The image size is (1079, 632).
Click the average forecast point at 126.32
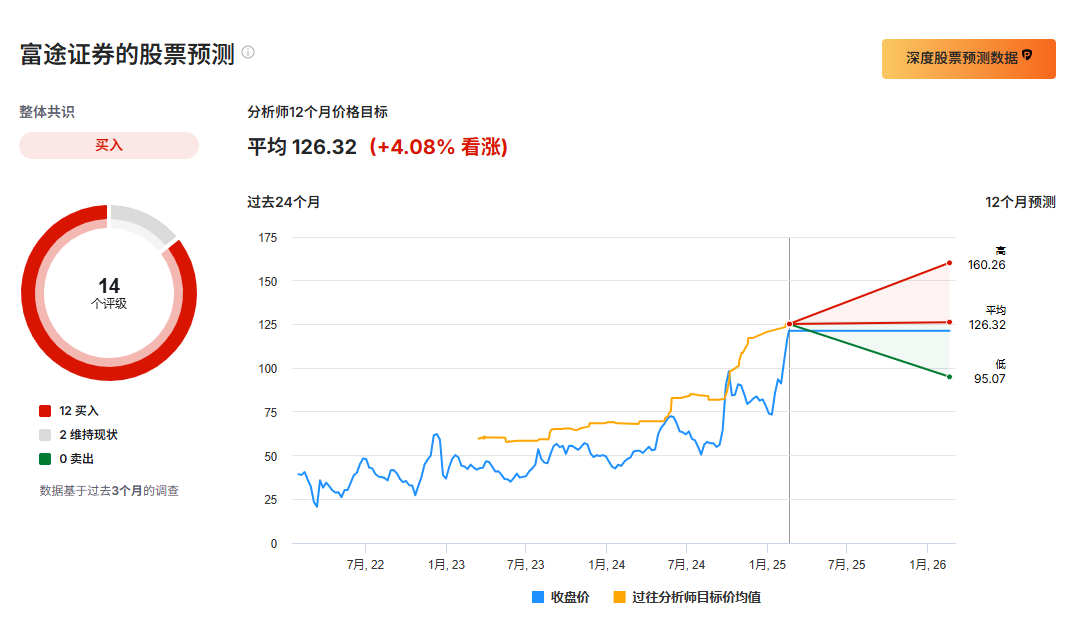click(949, 322)
